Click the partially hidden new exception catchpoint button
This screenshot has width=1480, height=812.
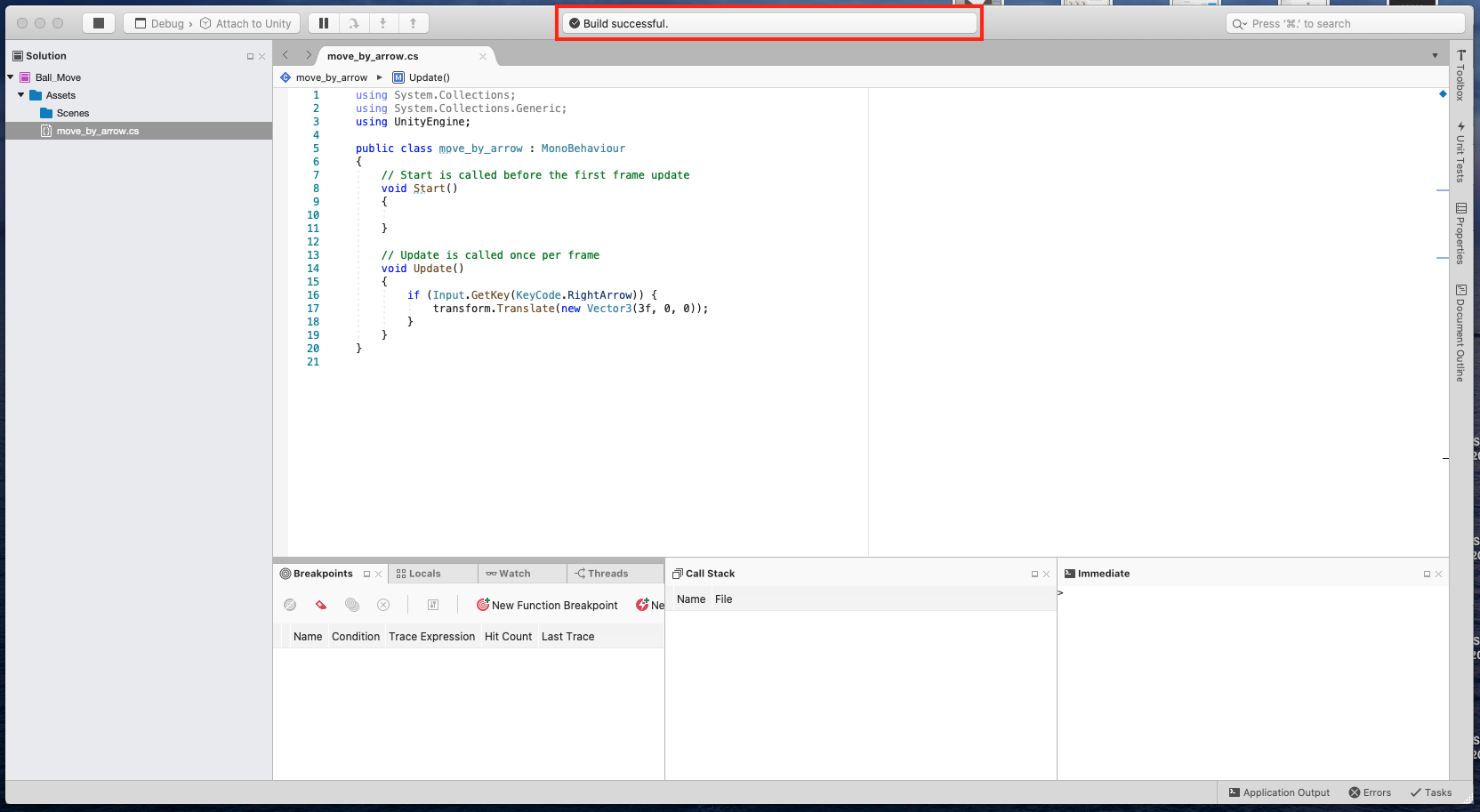650,606
